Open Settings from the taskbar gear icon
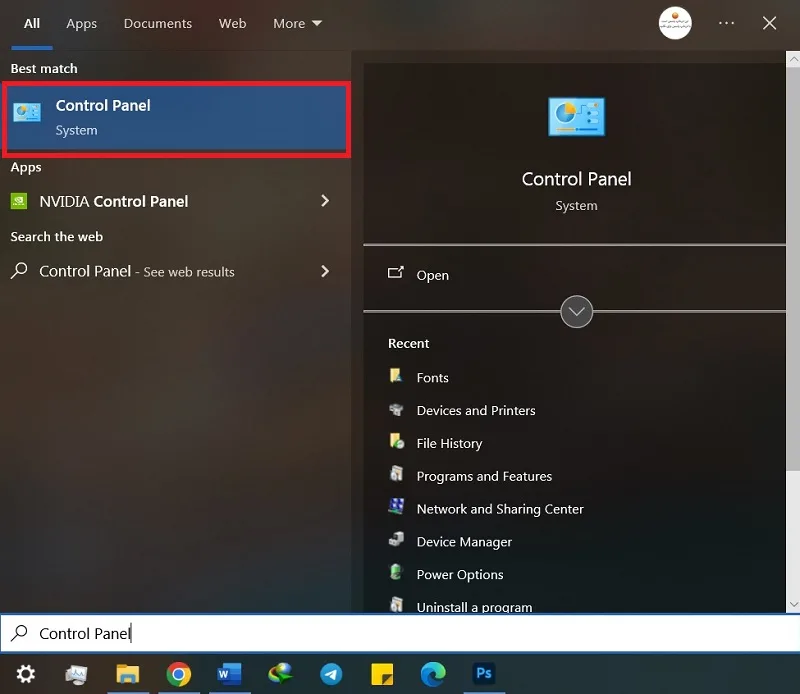 click(x=26, y=674)
